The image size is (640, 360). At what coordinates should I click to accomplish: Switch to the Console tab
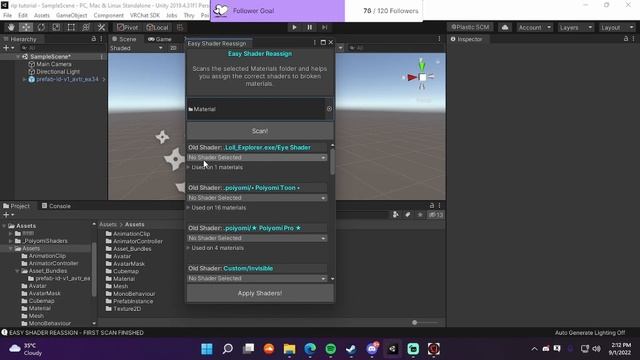pyautogui.click(x=56, y=206)
